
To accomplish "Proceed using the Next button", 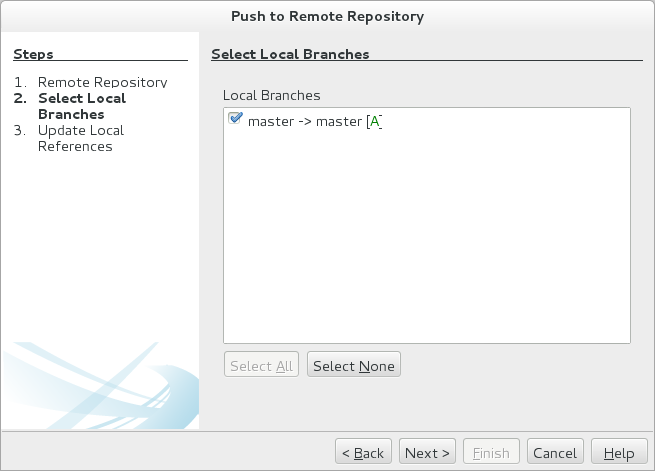I will [428, 453].
